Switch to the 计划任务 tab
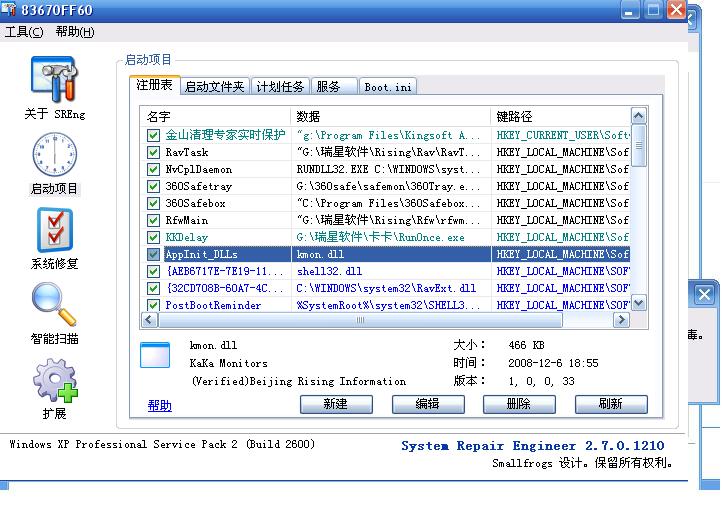This screenshot has height=524, width=723. 279,87
